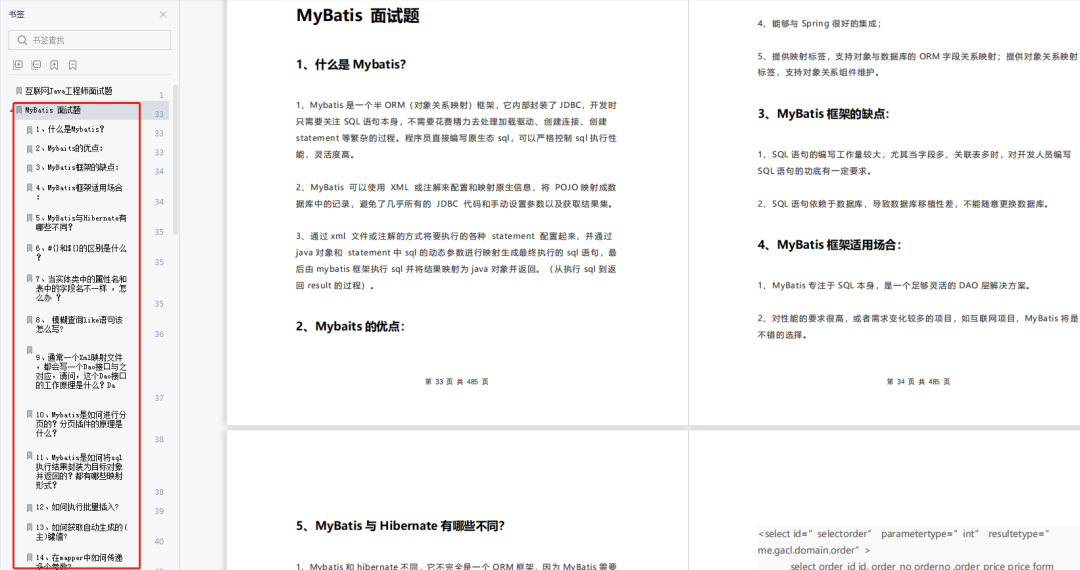
Task: Click heading 3、MyBatis 框架的缺点
Action: (823, 114)
